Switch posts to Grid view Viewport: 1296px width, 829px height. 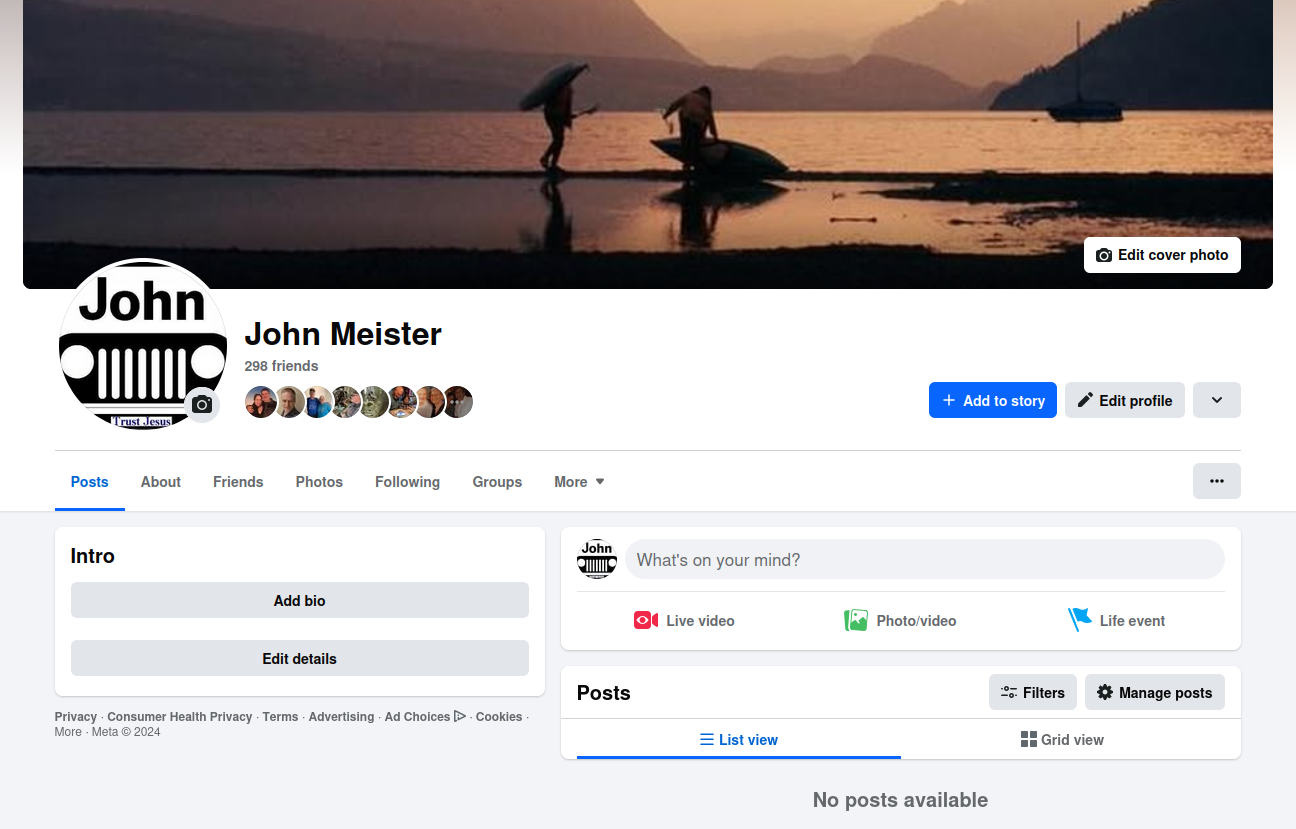[1062, 740]
